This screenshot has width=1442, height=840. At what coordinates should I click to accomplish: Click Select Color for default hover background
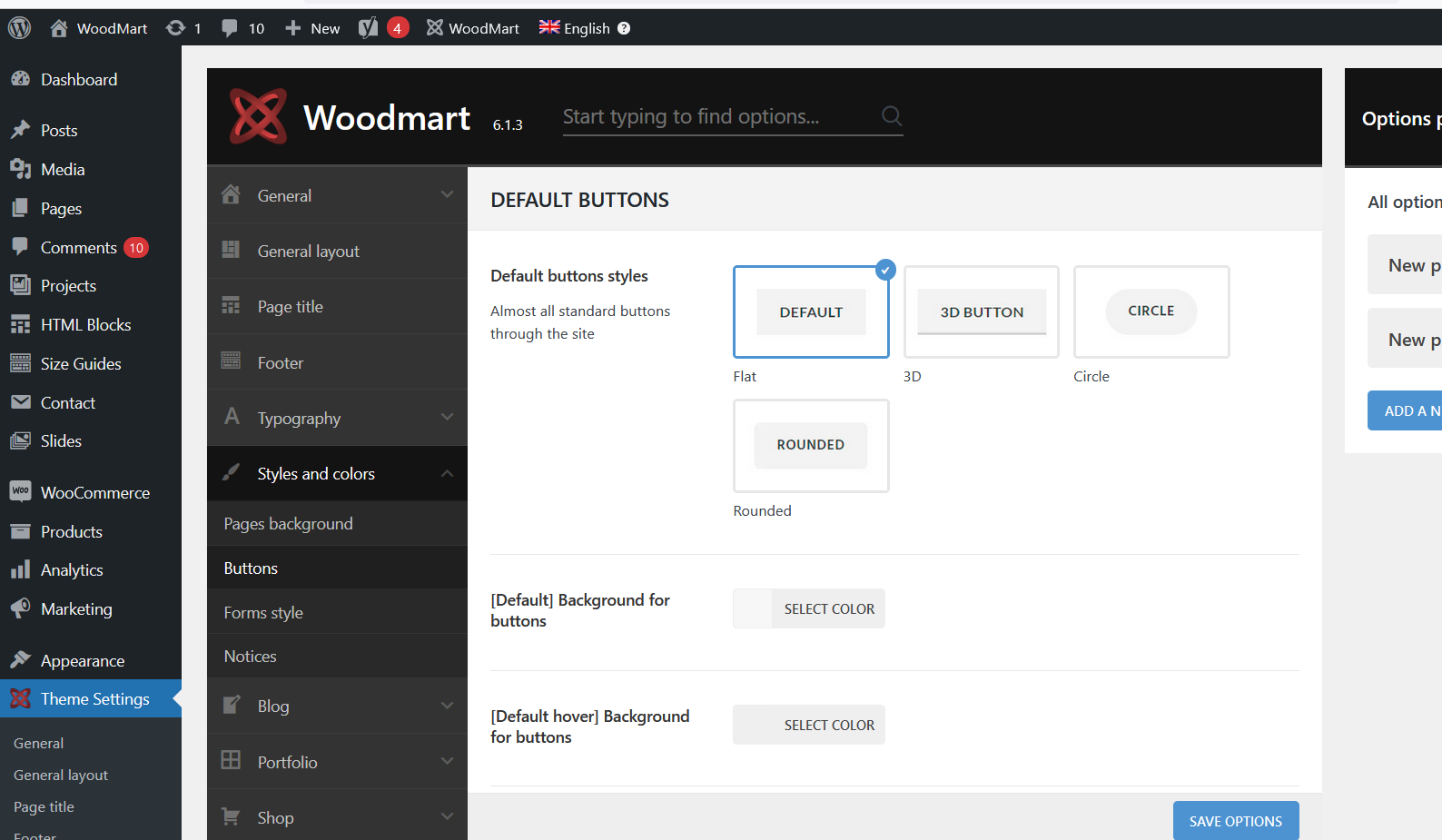829,725
